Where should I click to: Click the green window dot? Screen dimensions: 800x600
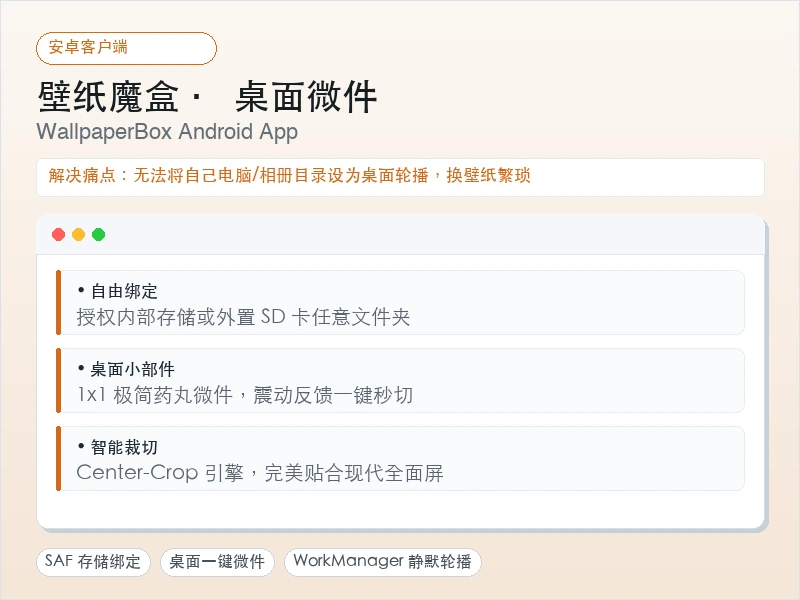98,234
